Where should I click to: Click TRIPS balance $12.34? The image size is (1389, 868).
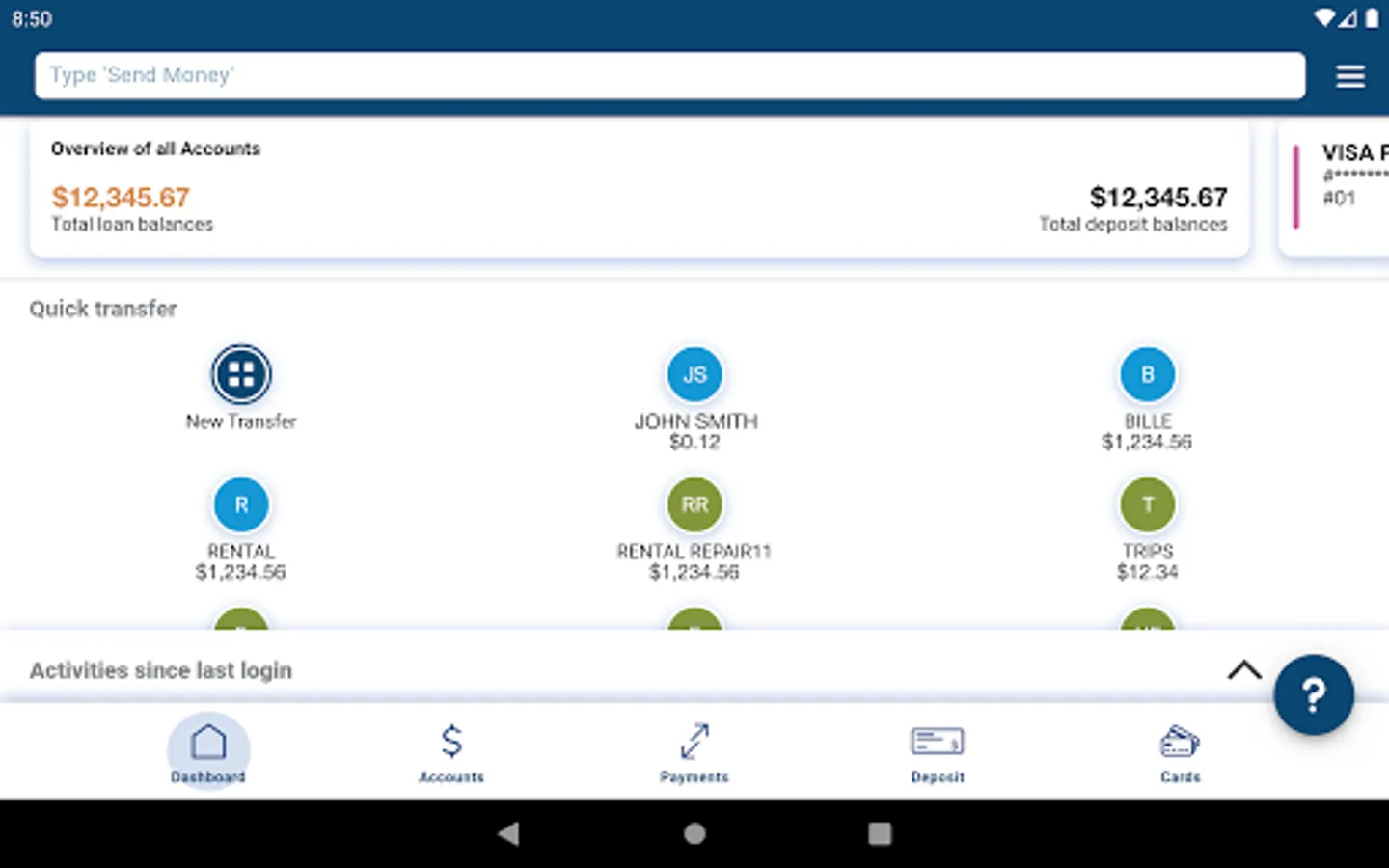(x=1148, y=572)
